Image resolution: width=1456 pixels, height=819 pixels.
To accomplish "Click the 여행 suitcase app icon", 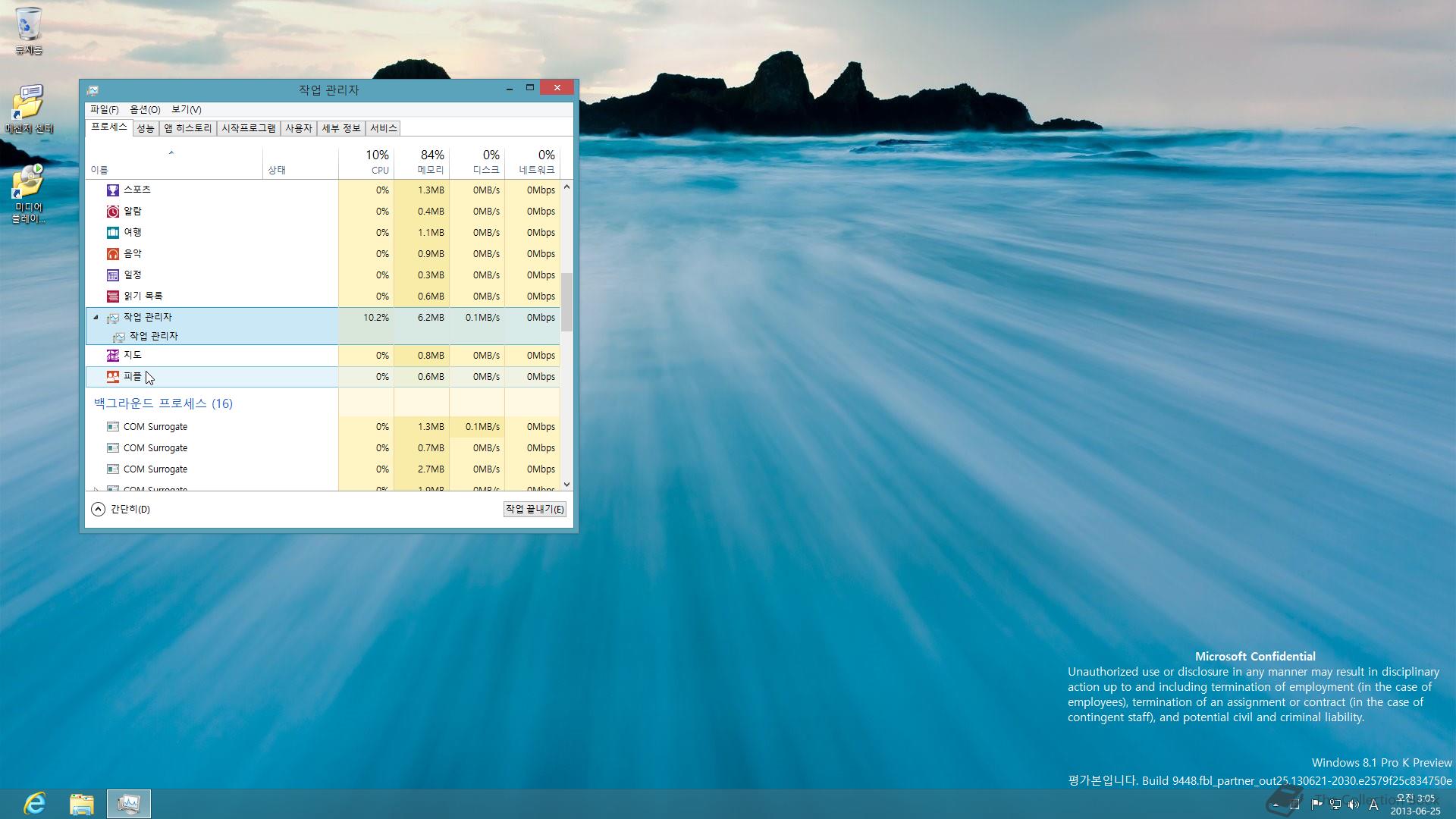I will (x=113, y=233).
